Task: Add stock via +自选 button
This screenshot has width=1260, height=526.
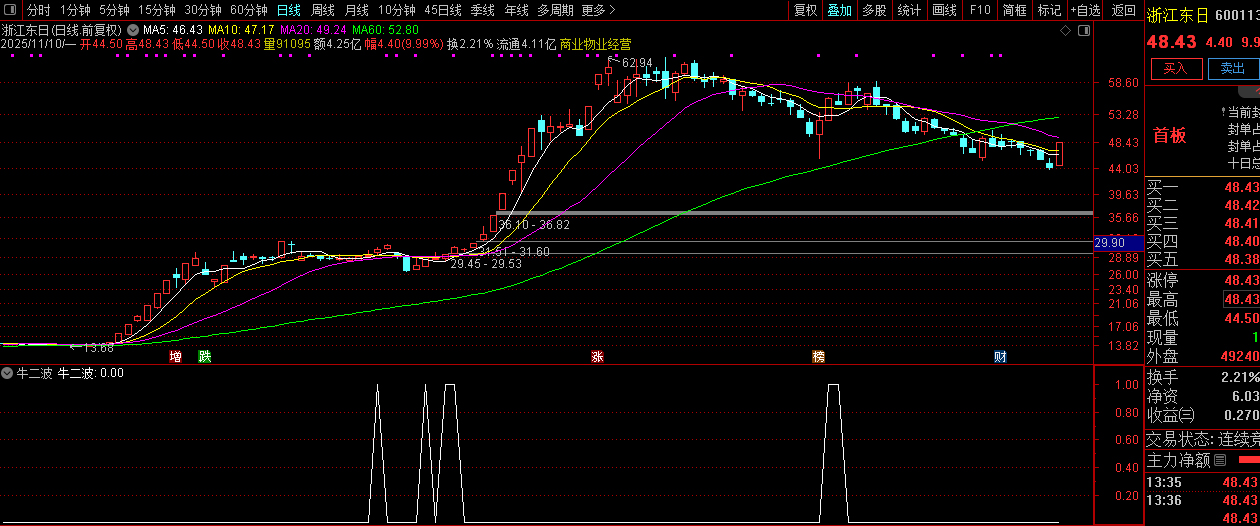Action: [1086, 10]
